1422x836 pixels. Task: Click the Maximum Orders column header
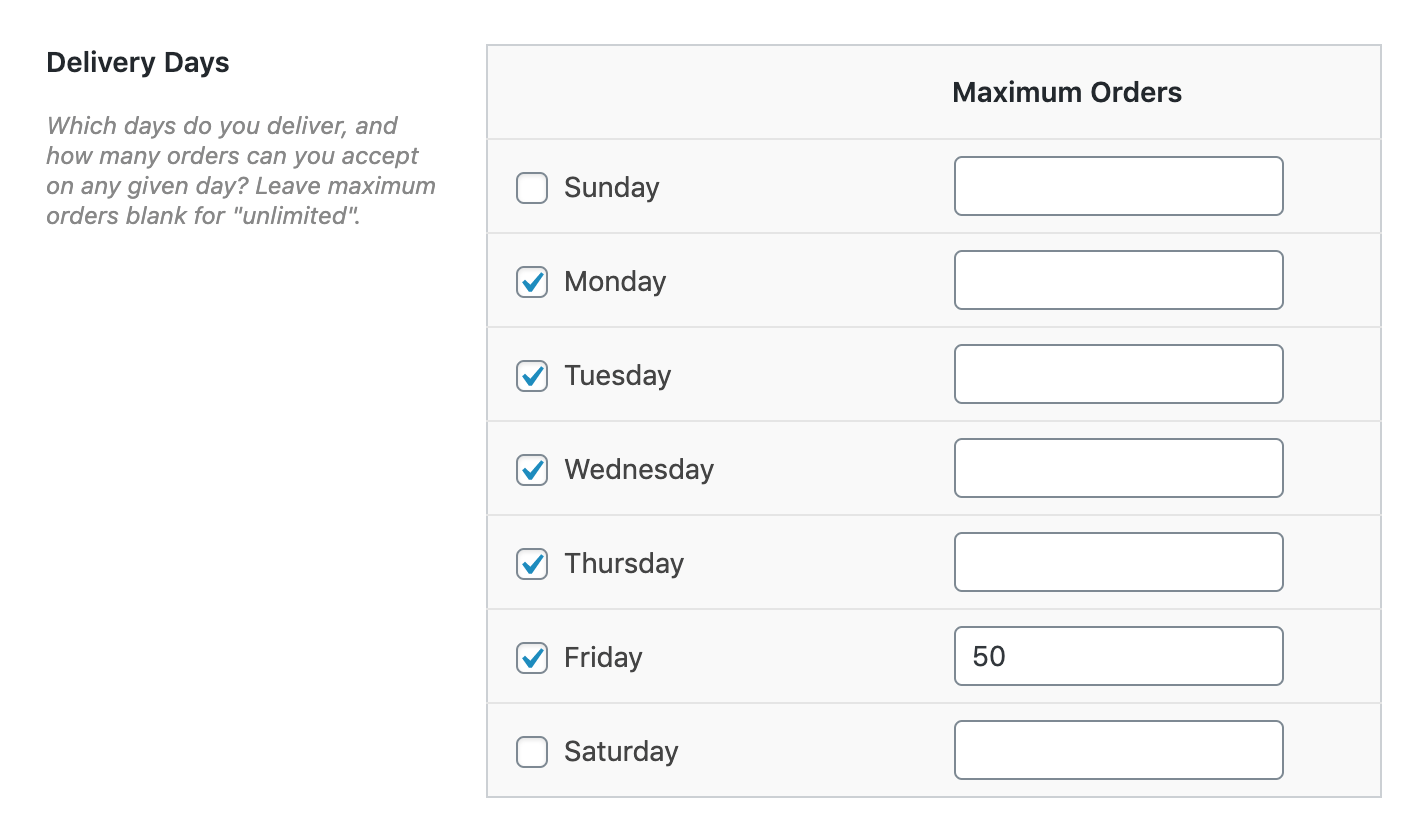point(1067,93)
